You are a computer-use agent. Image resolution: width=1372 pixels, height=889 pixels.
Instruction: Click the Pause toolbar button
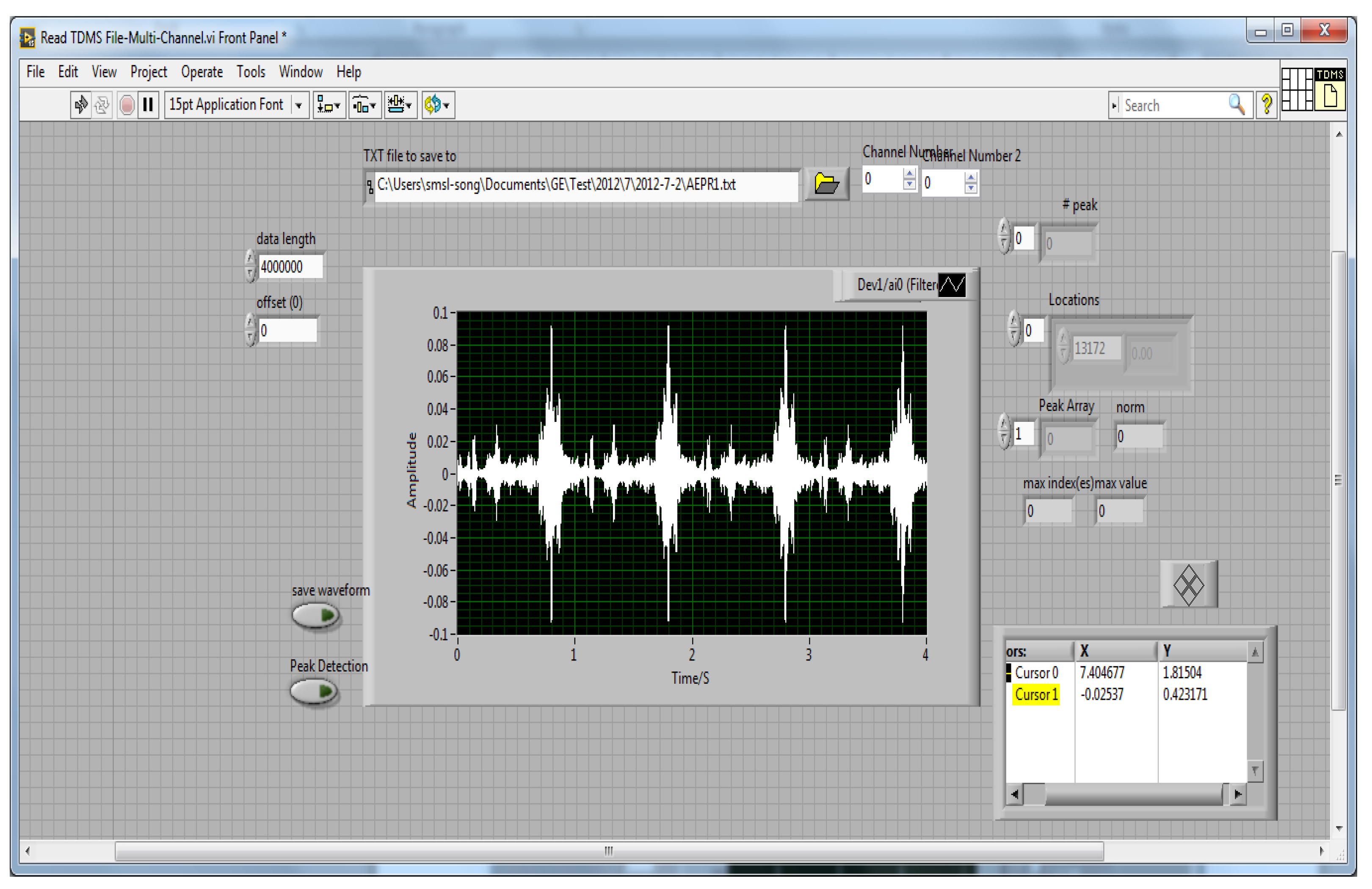coord(148,105)
